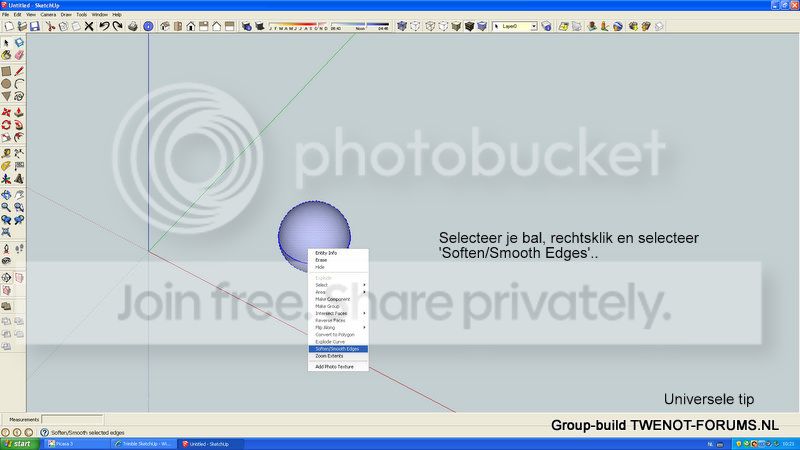
Task: Click the scissors Cut icon
Action: (x=50, y=26)
